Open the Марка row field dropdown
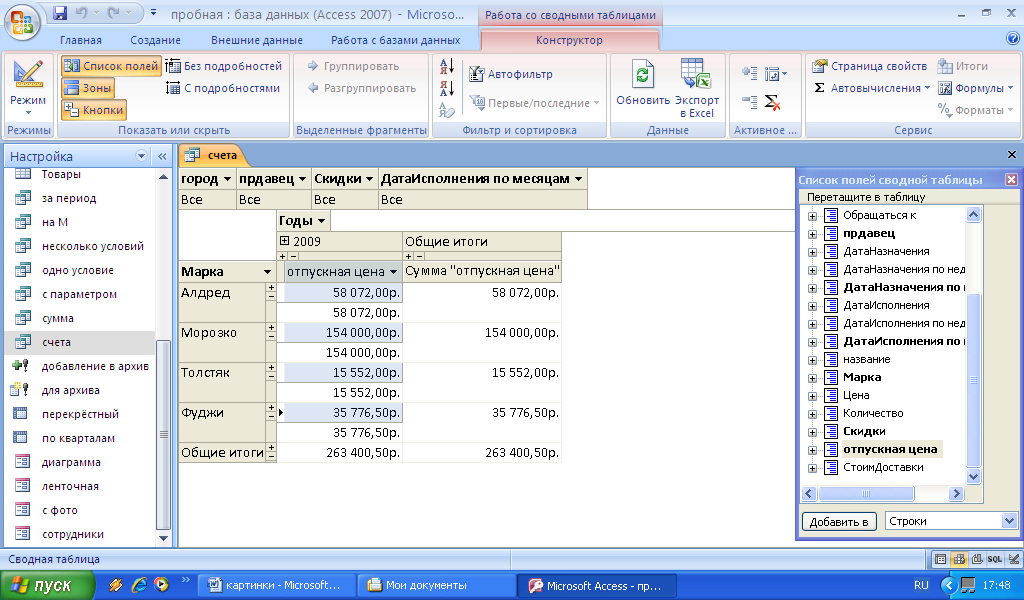Image resolution: width=1024 pixels, height=600 pixels. tap(267, 272)
